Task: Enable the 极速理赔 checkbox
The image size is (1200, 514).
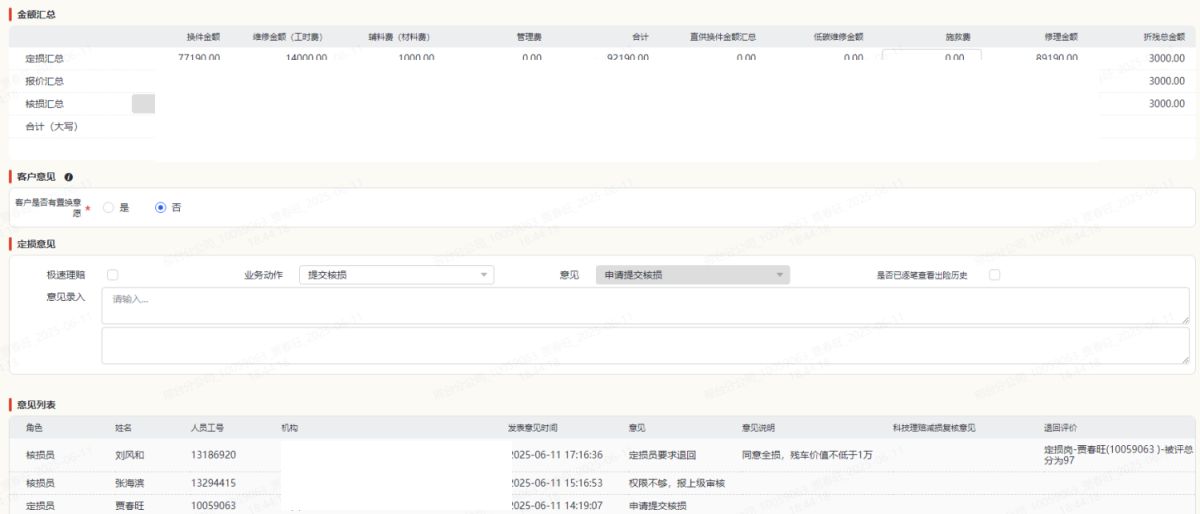Action: pos(113,275)
